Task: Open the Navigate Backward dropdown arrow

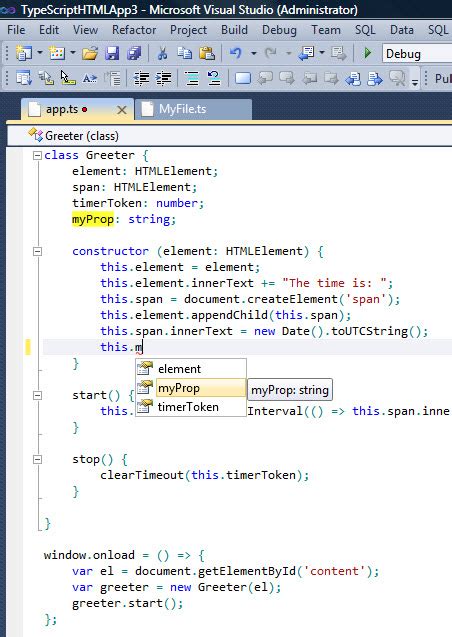Action: [x=322, y=53]
